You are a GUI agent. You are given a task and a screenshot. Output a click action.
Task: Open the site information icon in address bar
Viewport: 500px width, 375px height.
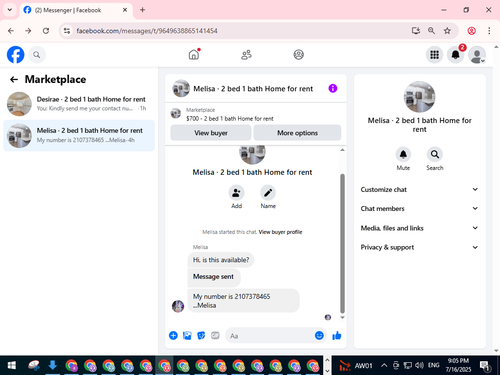click(x=67, y=31)
